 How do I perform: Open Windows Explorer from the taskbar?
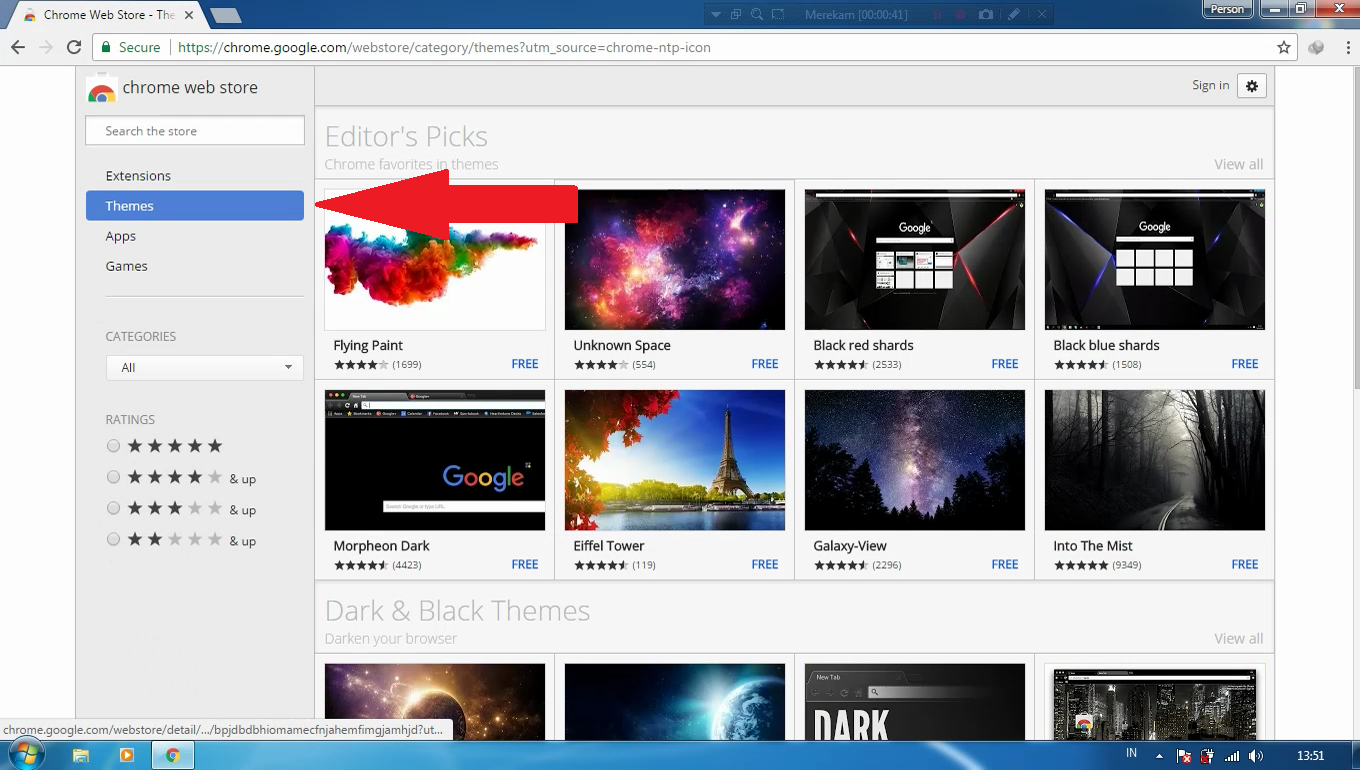[81, 755]
